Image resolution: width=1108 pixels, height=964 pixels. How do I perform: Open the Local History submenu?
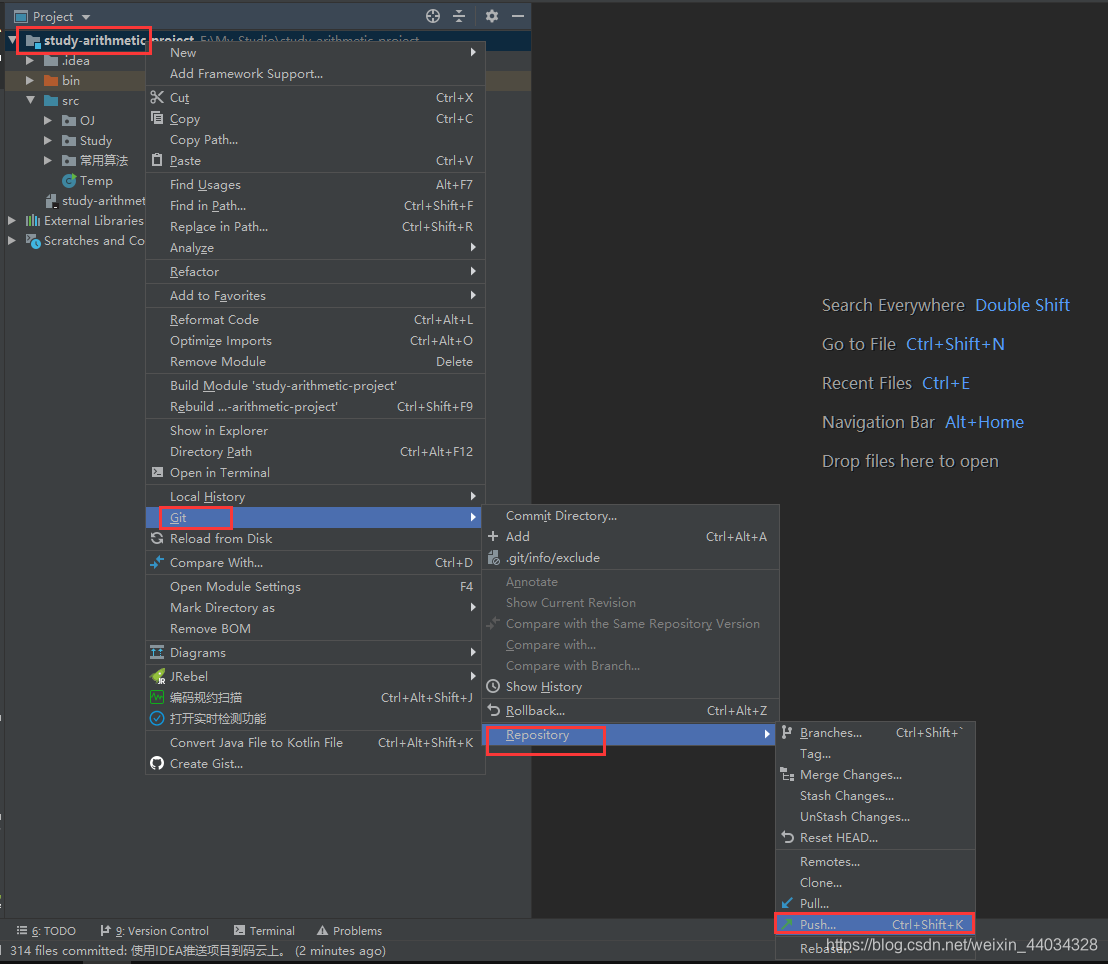point(315,496)
